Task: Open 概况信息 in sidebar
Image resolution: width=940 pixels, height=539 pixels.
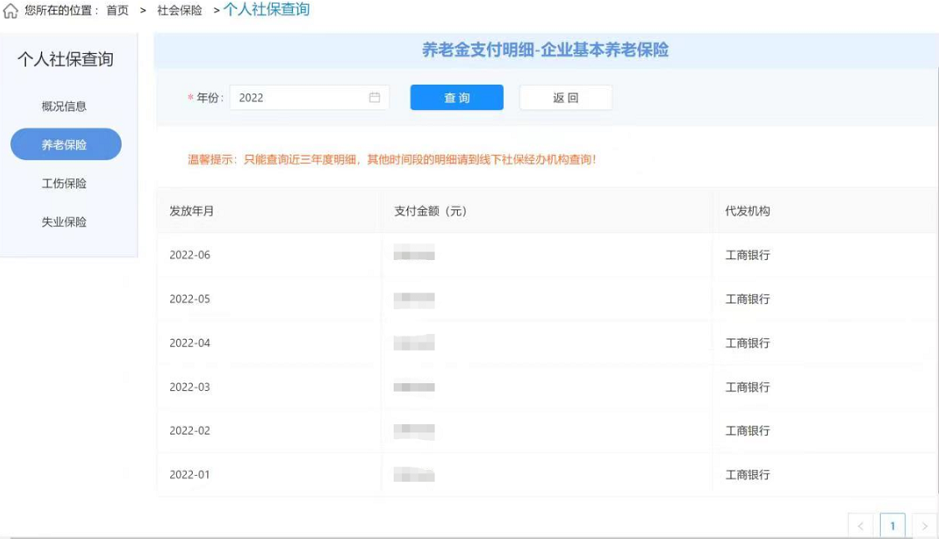Action: pyautogui.click(x=64, y=106)
